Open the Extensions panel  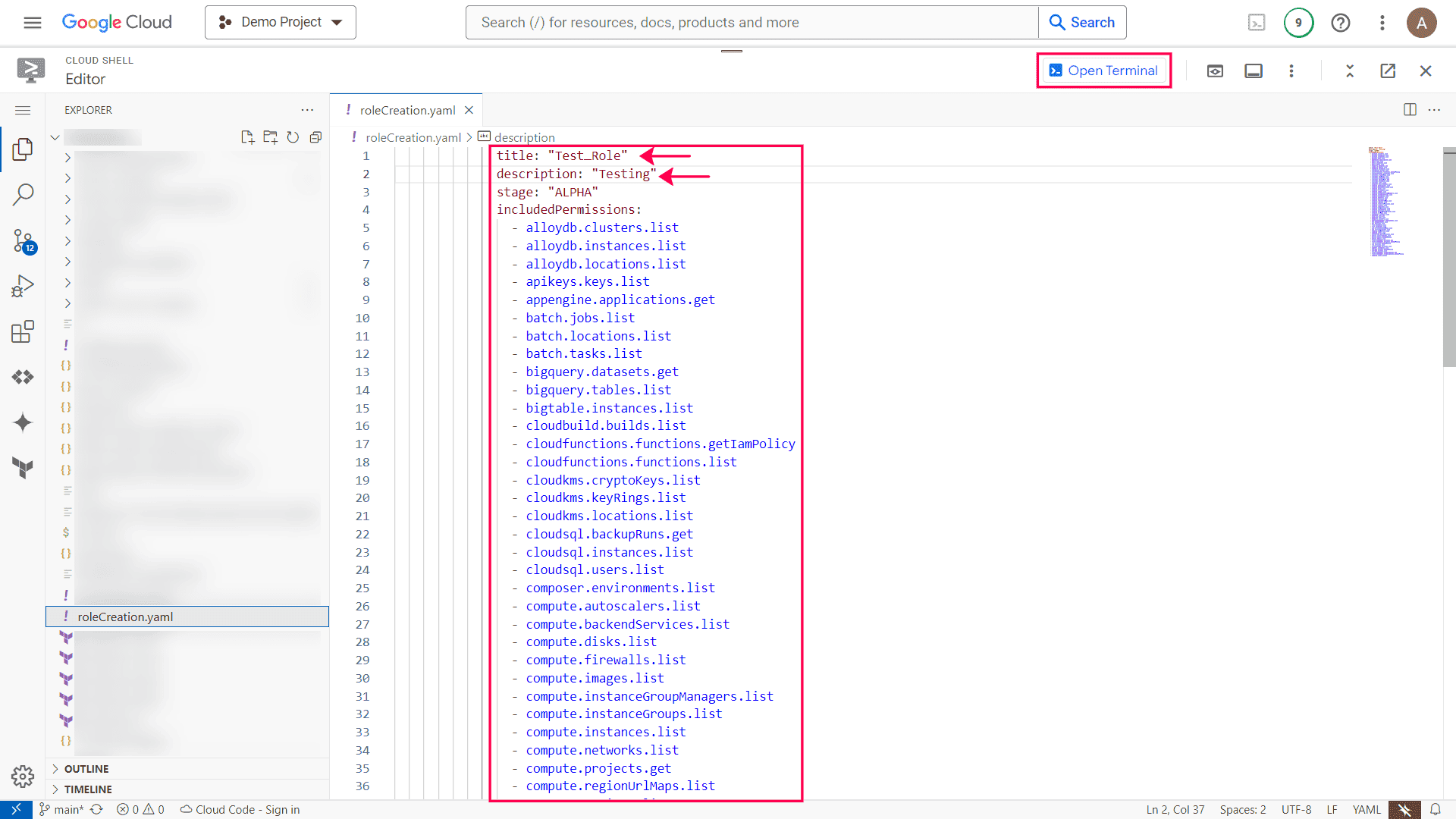click(22, 331)
